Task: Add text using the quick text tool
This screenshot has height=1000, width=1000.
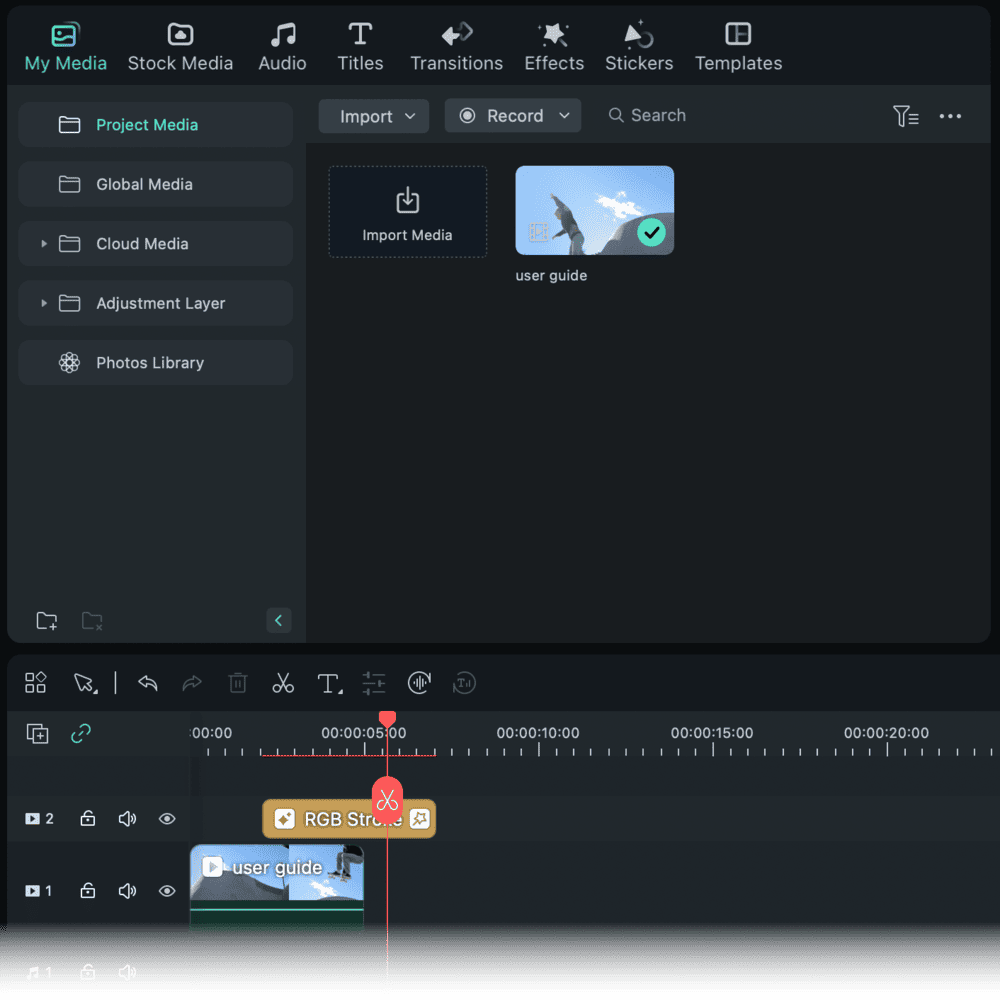Action: (329, 683)
